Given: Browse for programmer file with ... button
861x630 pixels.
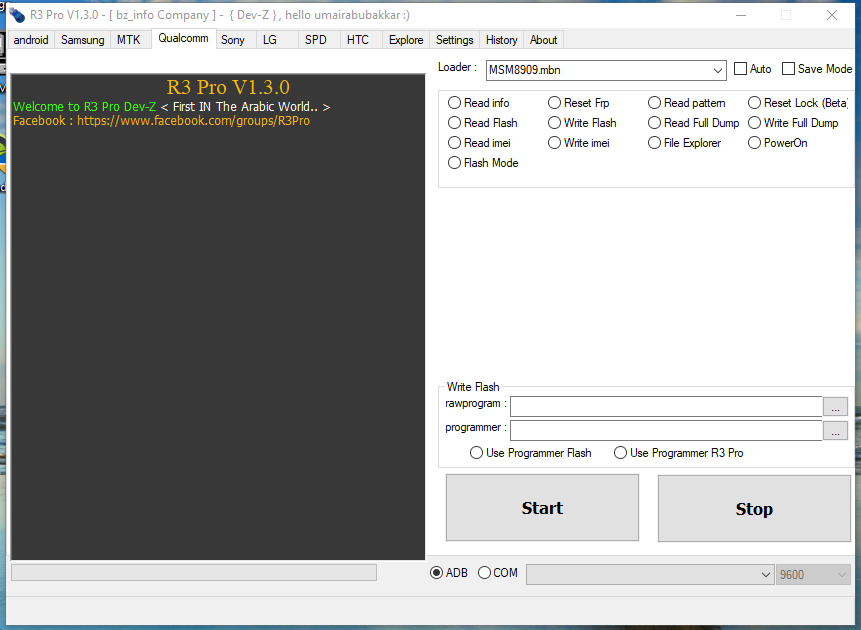Looking at the screenshot, I should click(x=835, y=431).
